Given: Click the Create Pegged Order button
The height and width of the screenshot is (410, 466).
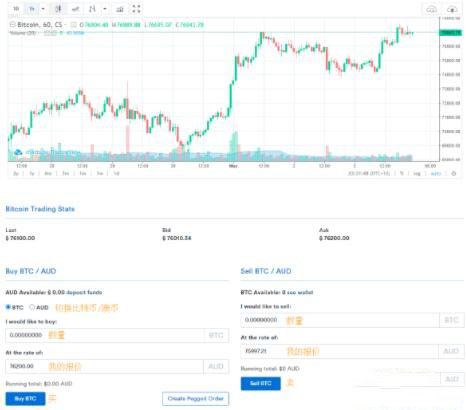Looking at the screenshot, I should pos(196,399).
